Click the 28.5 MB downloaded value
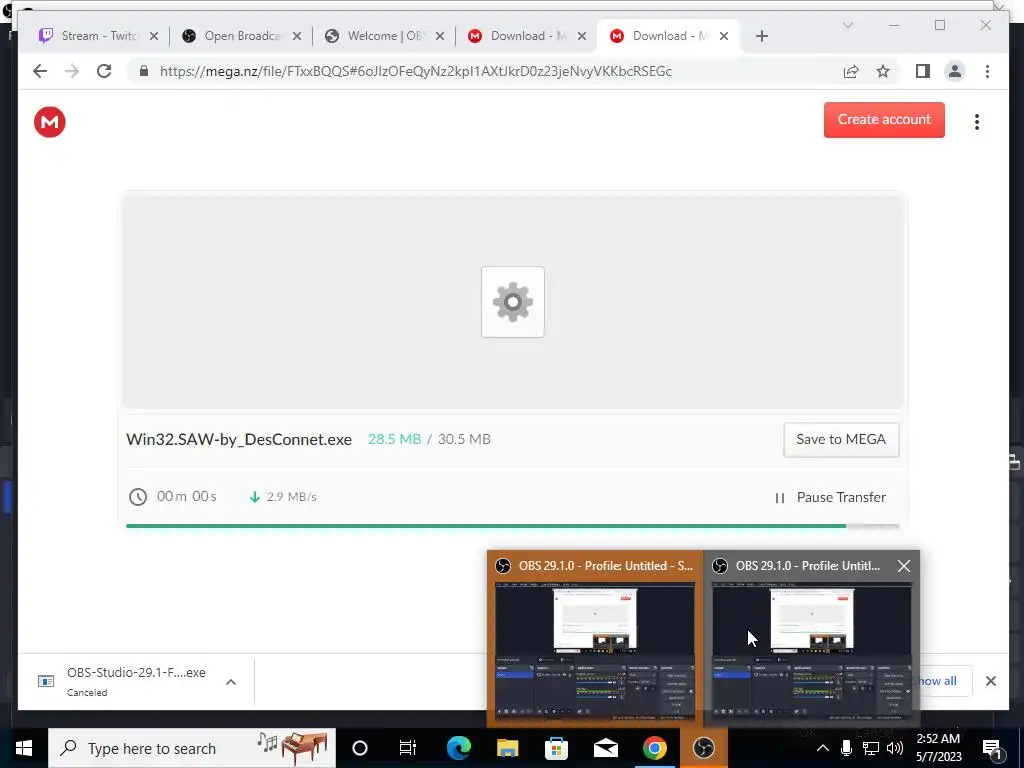This screenshot has width=1024, height=768. 394,440
